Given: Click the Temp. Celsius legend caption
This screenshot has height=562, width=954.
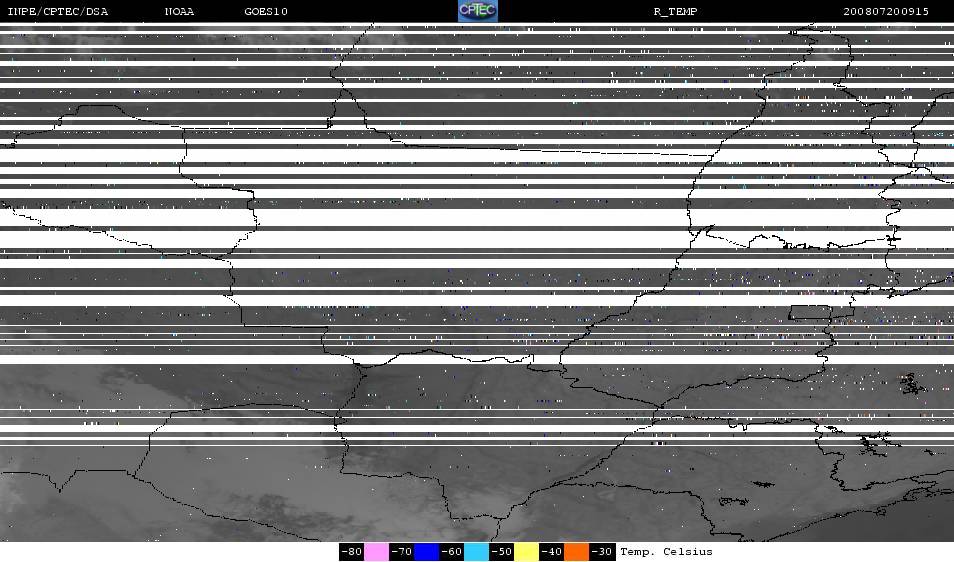Looking at the screenshot, I should click(x=666, y=552).
